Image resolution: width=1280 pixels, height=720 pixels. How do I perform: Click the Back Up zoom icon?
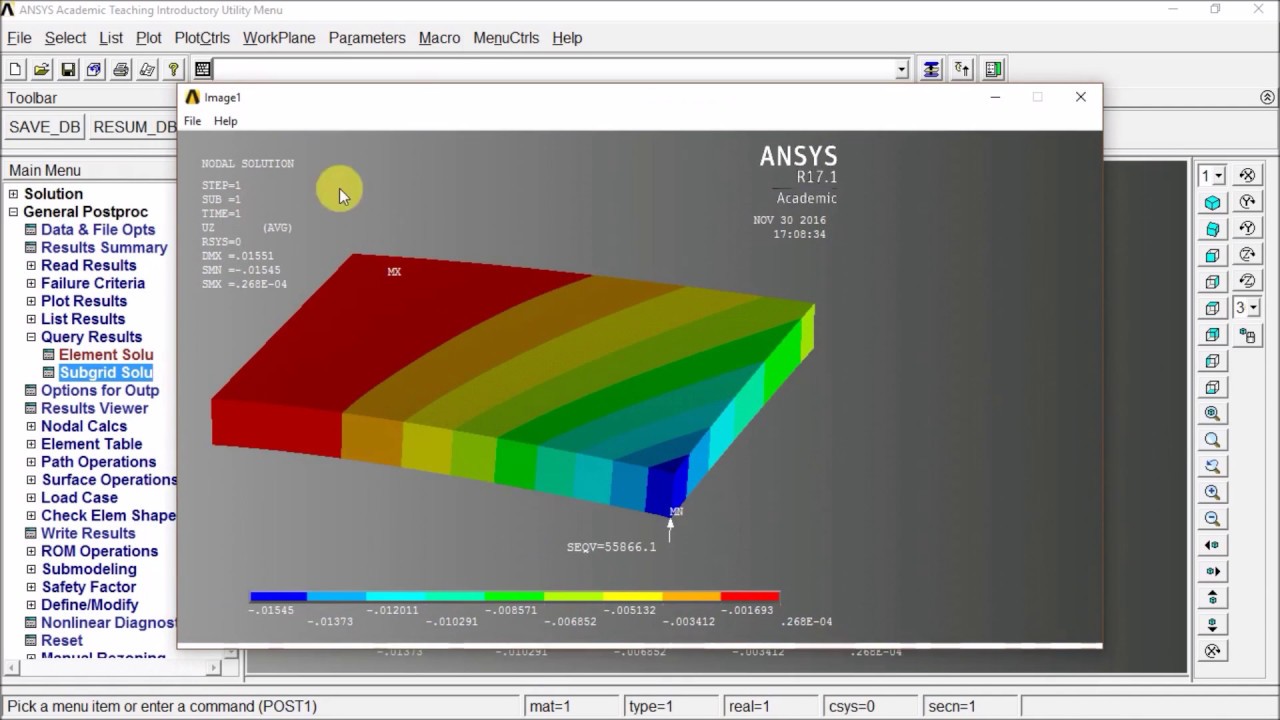click(1213, 466)
